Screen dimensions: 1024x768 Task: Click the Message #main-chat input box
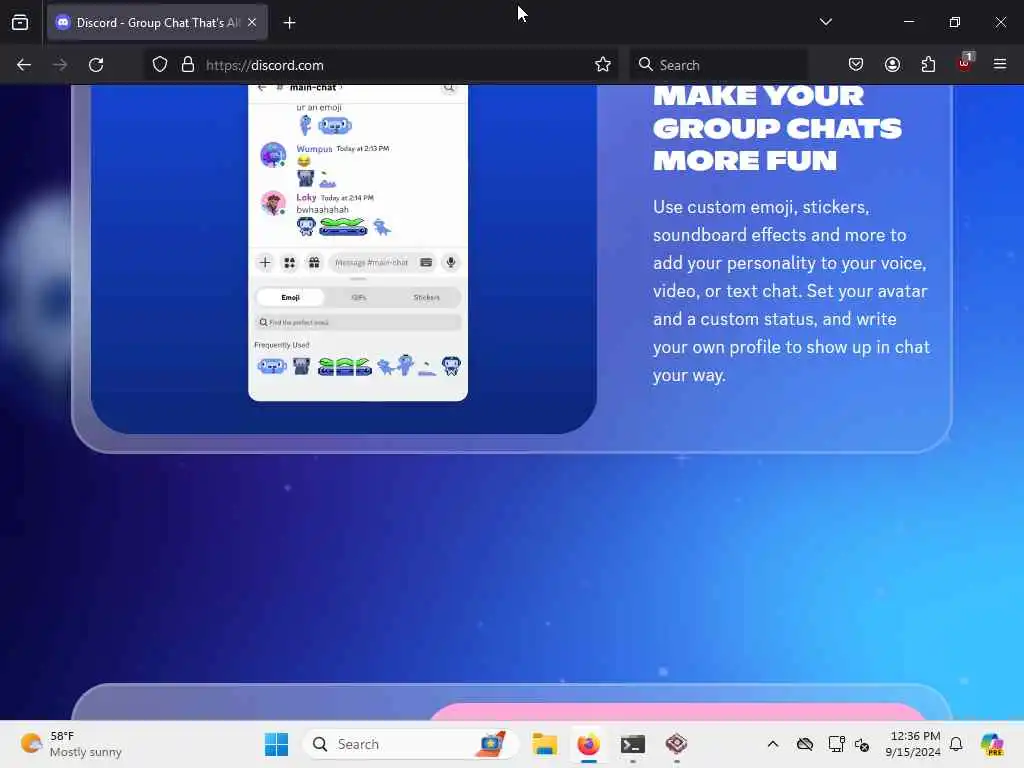click(383, 263)
